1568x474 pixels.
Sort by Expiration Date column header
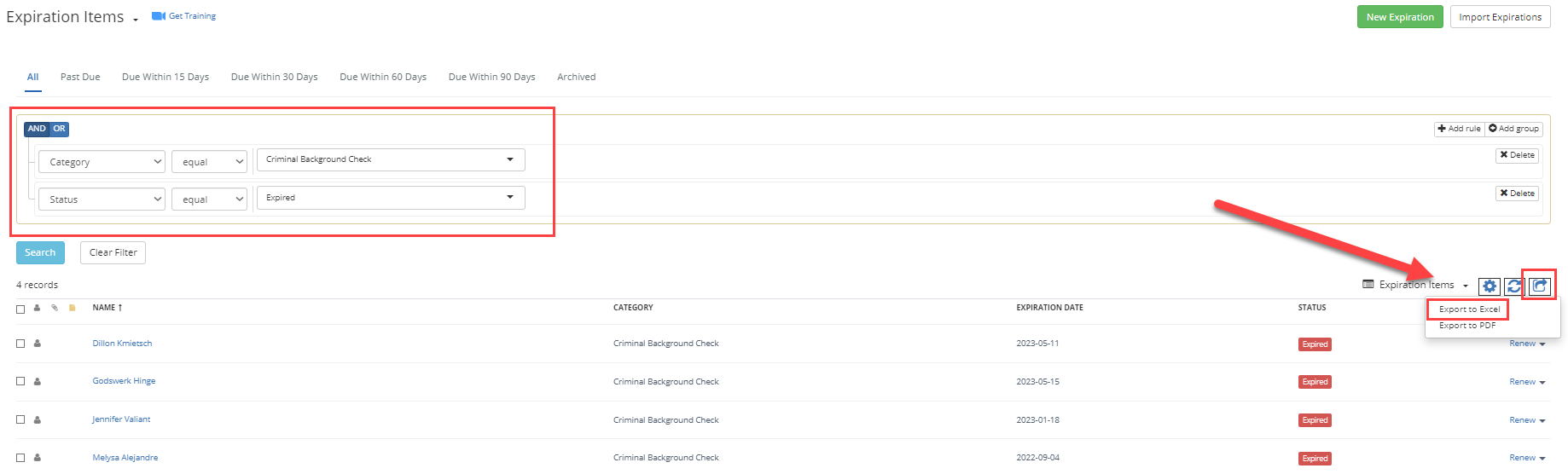click(1049, 308)
